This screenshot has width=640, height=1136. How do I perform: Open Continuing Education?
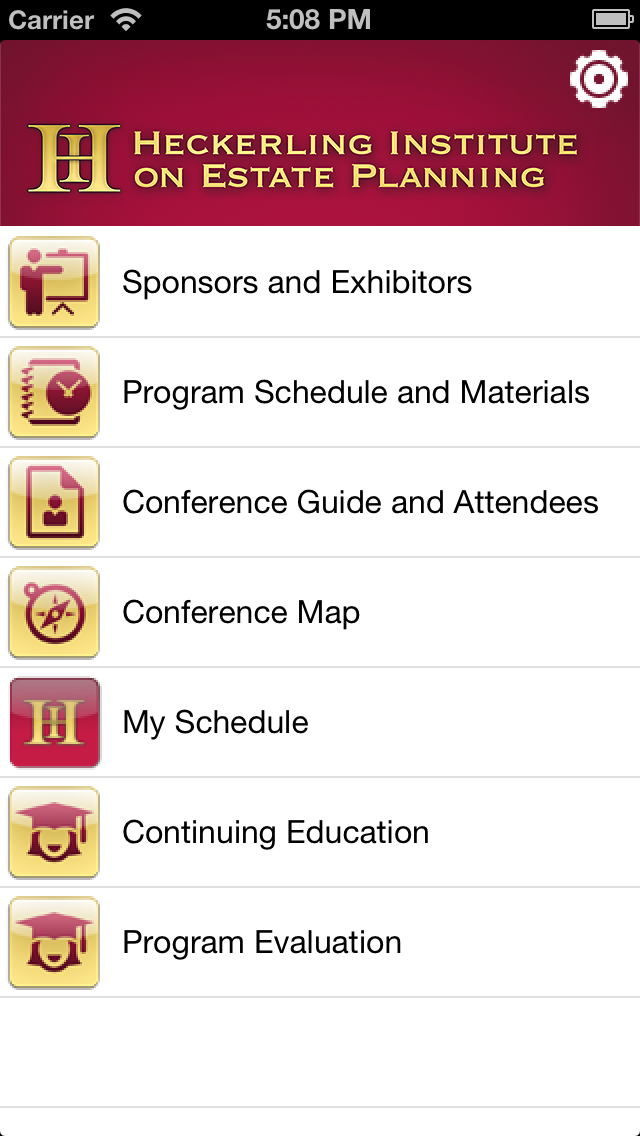[320, 832]
